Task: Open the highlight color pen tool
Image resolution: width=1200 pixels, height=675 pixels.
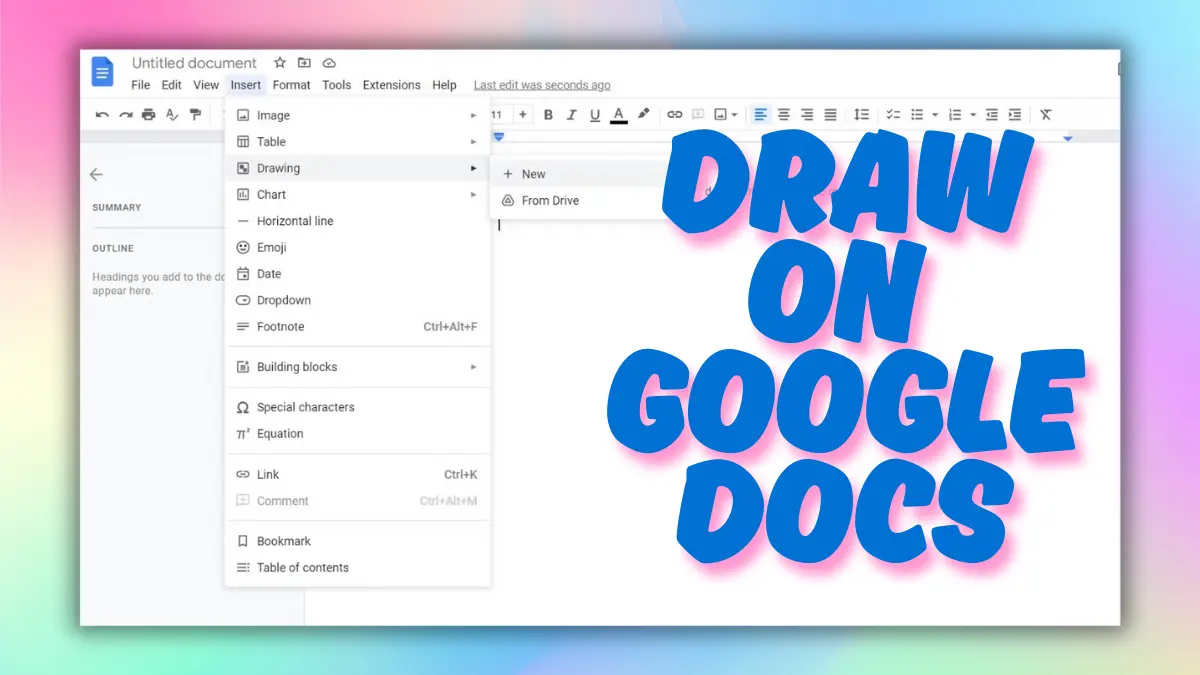Action: (644, 115)
